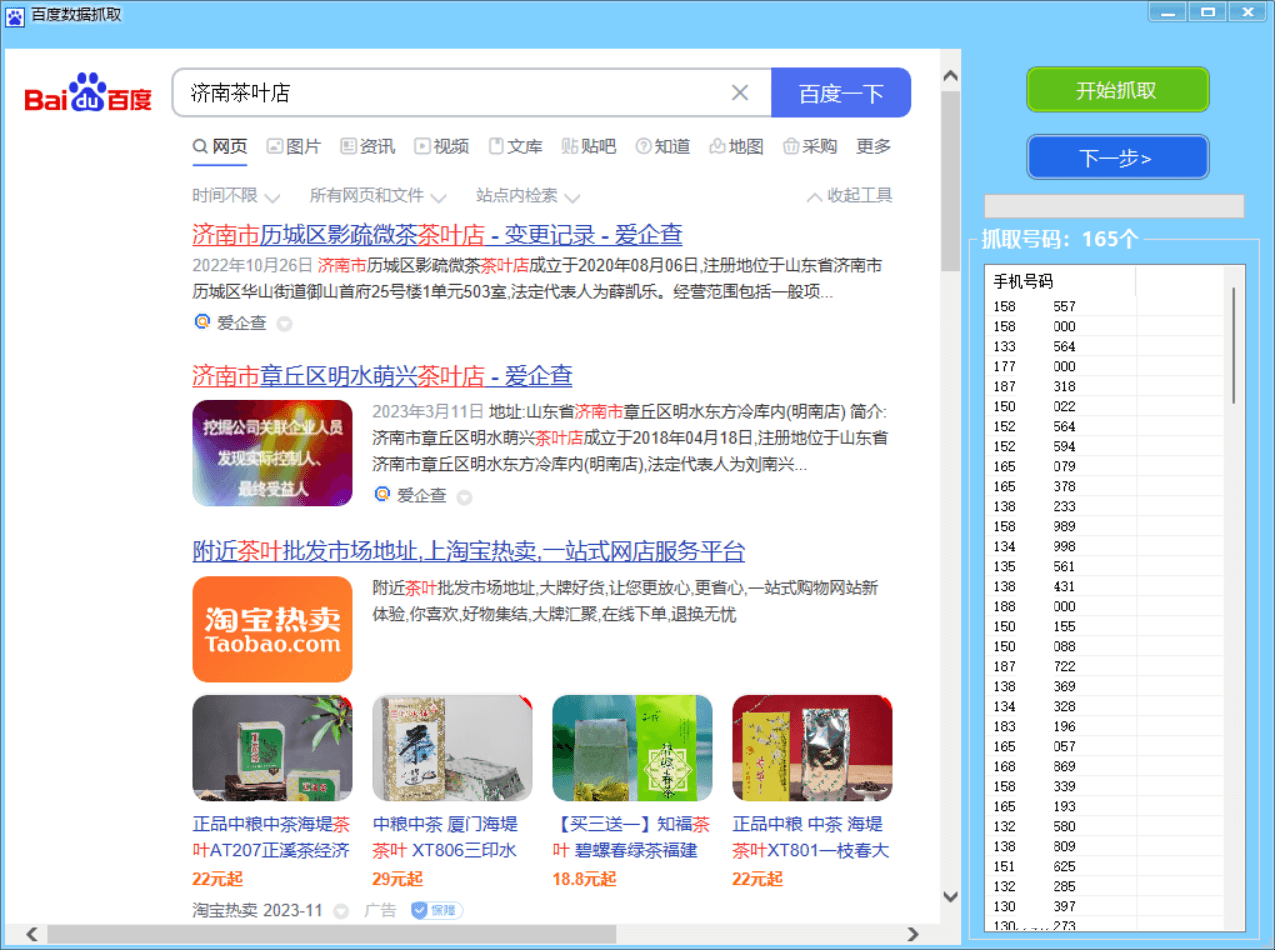The width and height of the screenshot is (1275, 950).
Task: Collapse the search tools via 收起工具
Action: tap(849, 196)
